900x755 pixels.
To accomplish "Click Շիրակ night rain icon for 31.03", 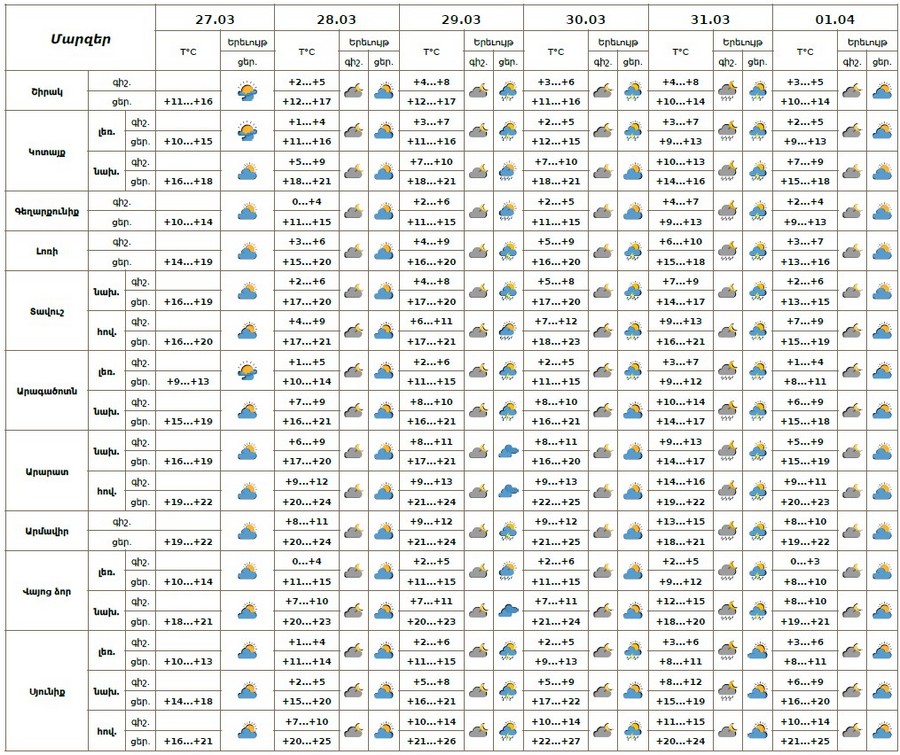I will pyautogui.click(x=728, y=91).
